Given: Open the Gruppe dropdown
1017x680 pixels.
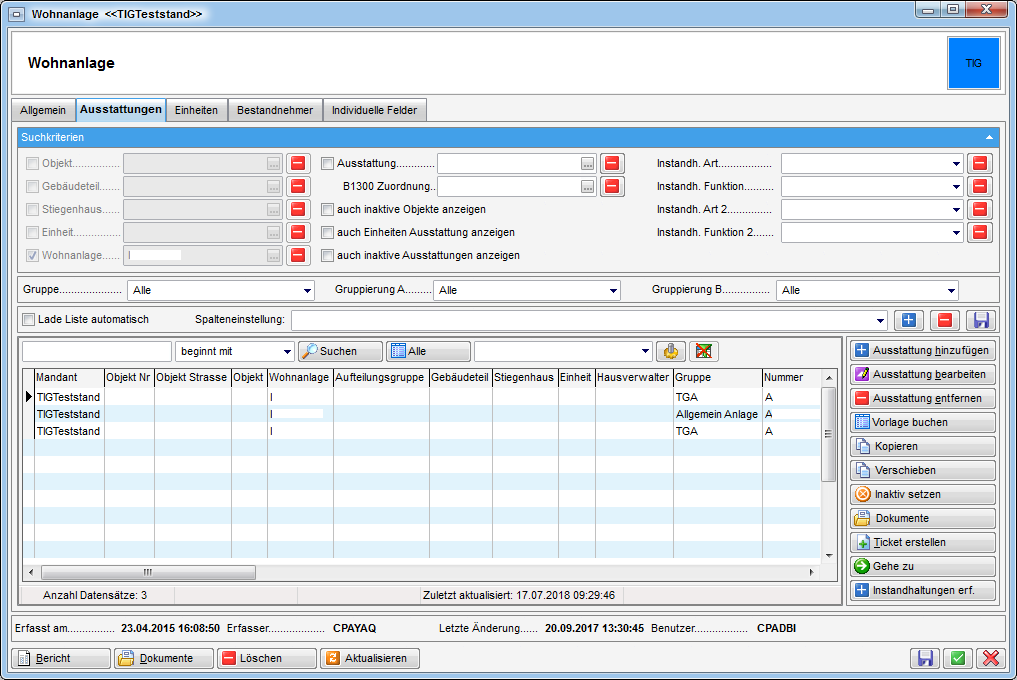Looking at the screenshot, I should [307, 291].
